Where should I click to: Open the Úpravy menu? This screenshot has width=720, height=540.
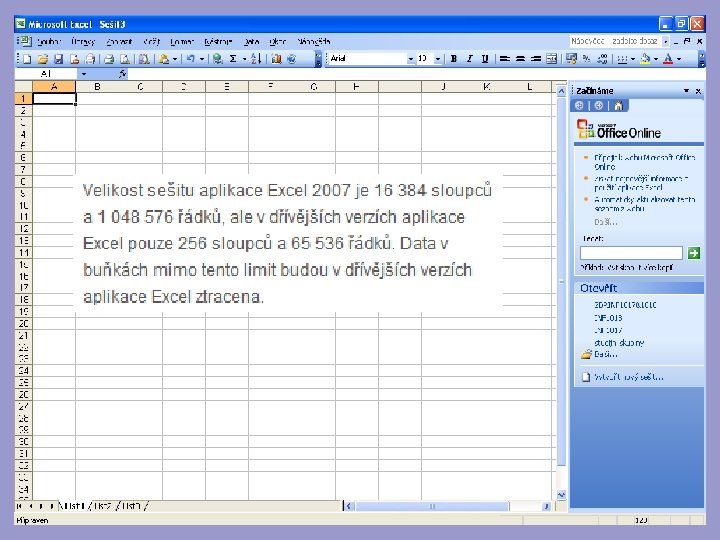point(83,42)
